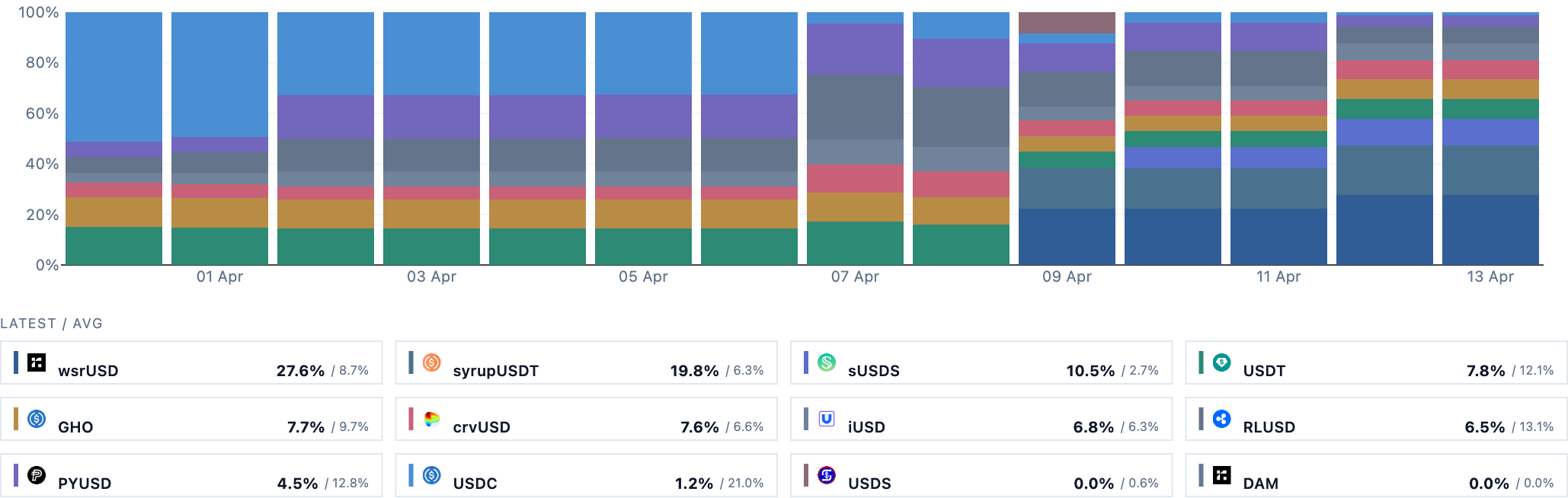Click the crvUSD red color marker
Image resolution: width=1568 pixels, height=498 pixels.
(411, 419)
